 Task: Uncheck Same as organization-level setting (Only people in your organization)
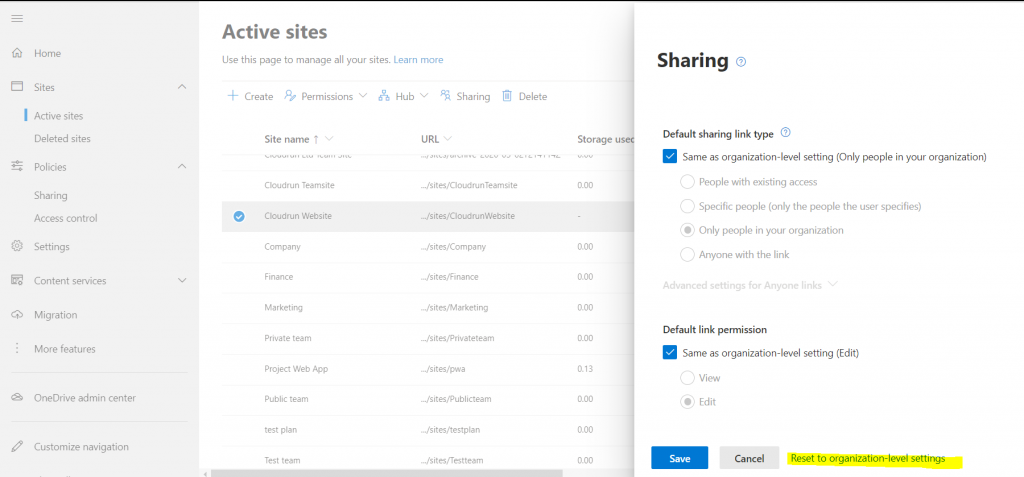pos(670,157)
